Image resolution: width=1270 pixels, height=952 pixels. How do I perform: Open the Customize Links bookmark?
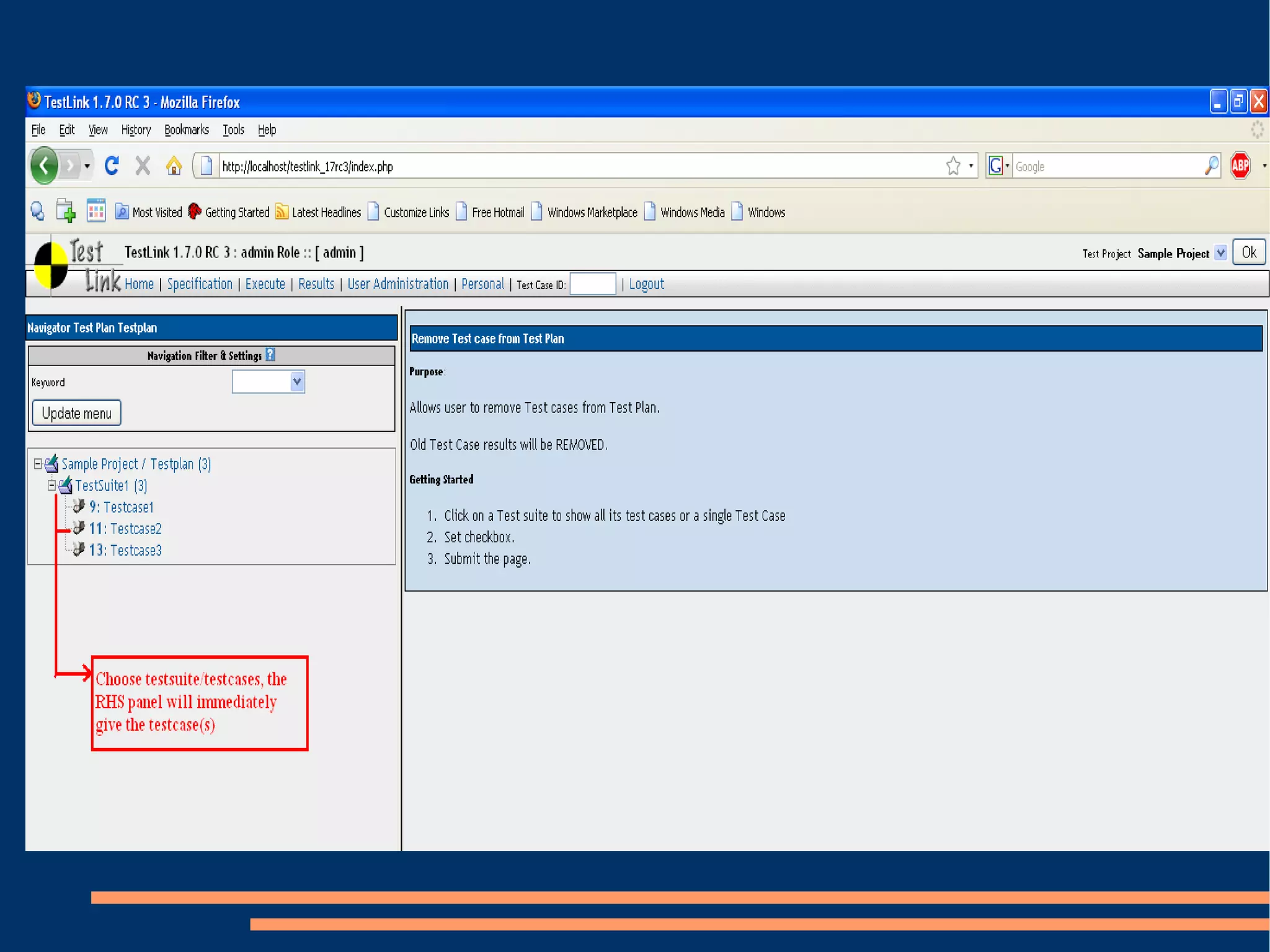pos(408,212)
